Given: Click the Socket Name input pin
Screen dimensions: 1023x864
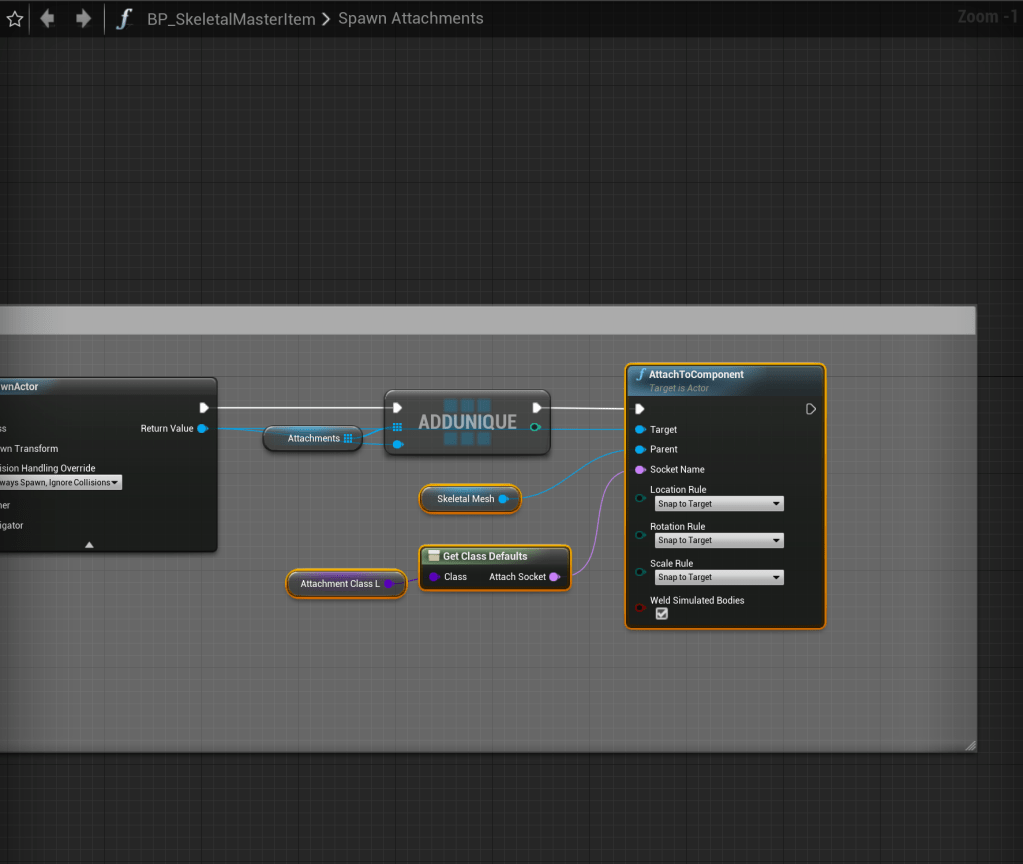Looking at the screenshot, I should coord(640,469).
